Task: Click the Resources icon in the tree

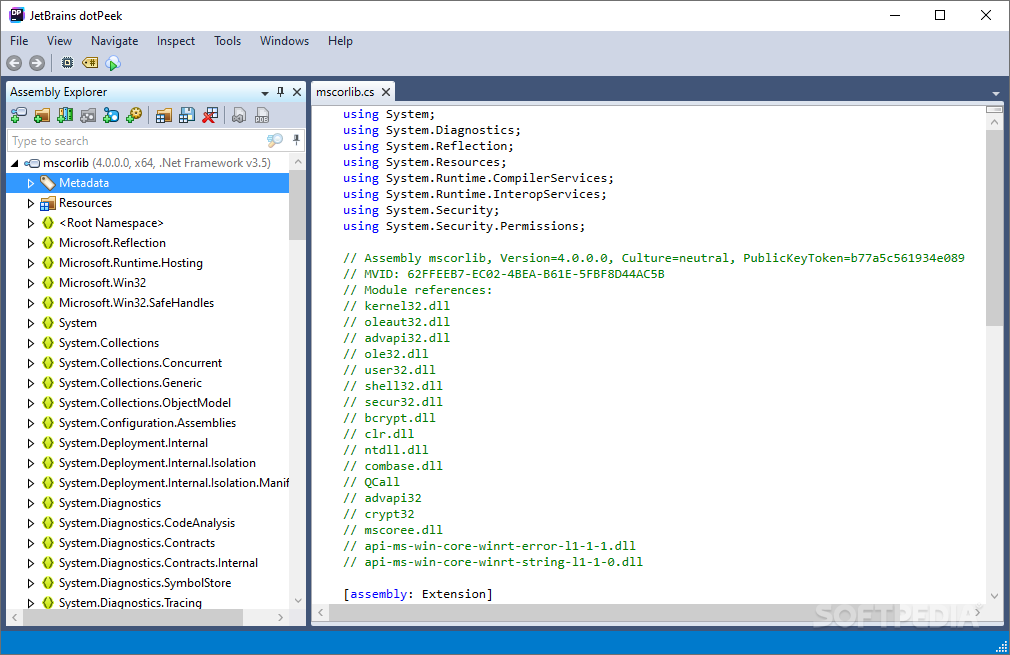Action: coord(48,203)
